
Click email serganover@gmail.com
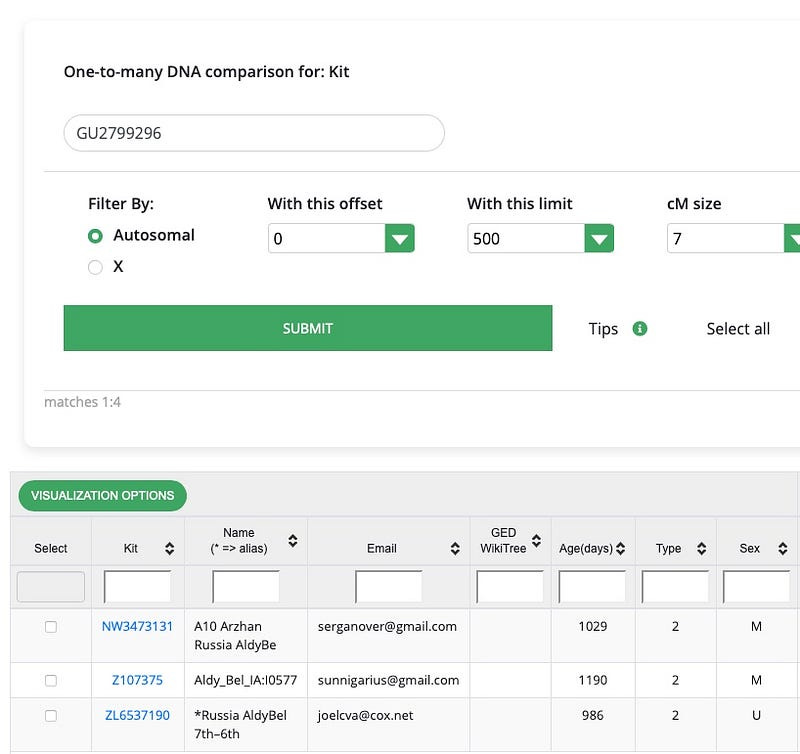387,626
